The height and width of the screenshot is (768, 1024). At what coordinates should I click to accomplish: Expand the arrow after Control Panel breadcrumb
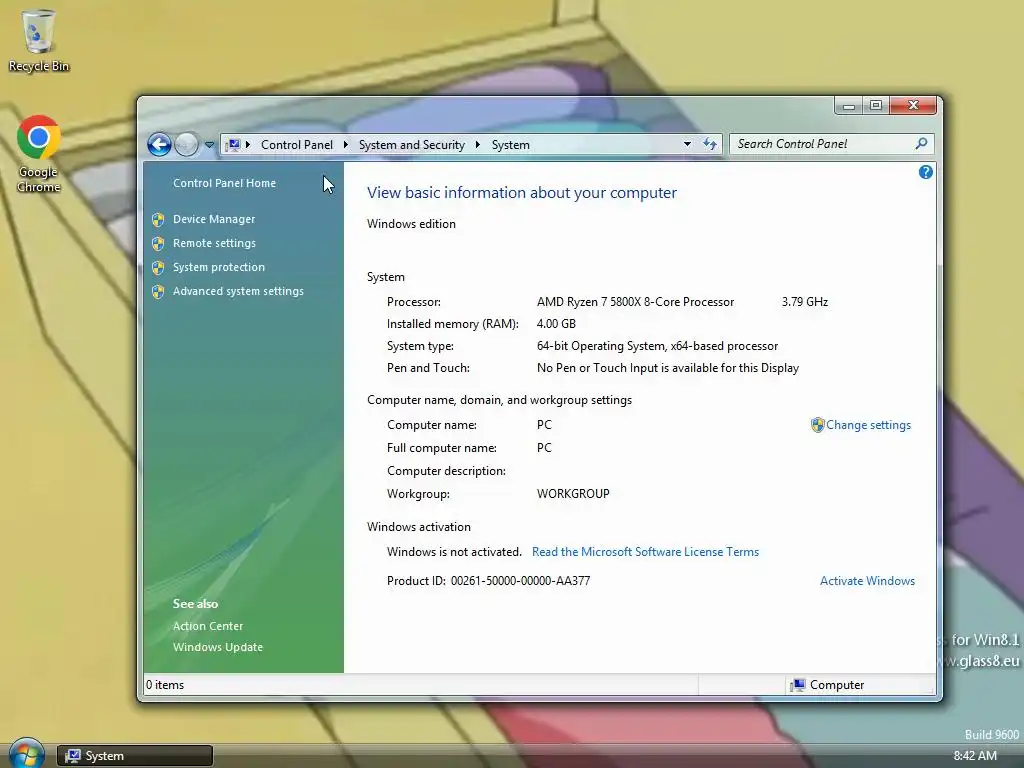click(x=345, y=144)
